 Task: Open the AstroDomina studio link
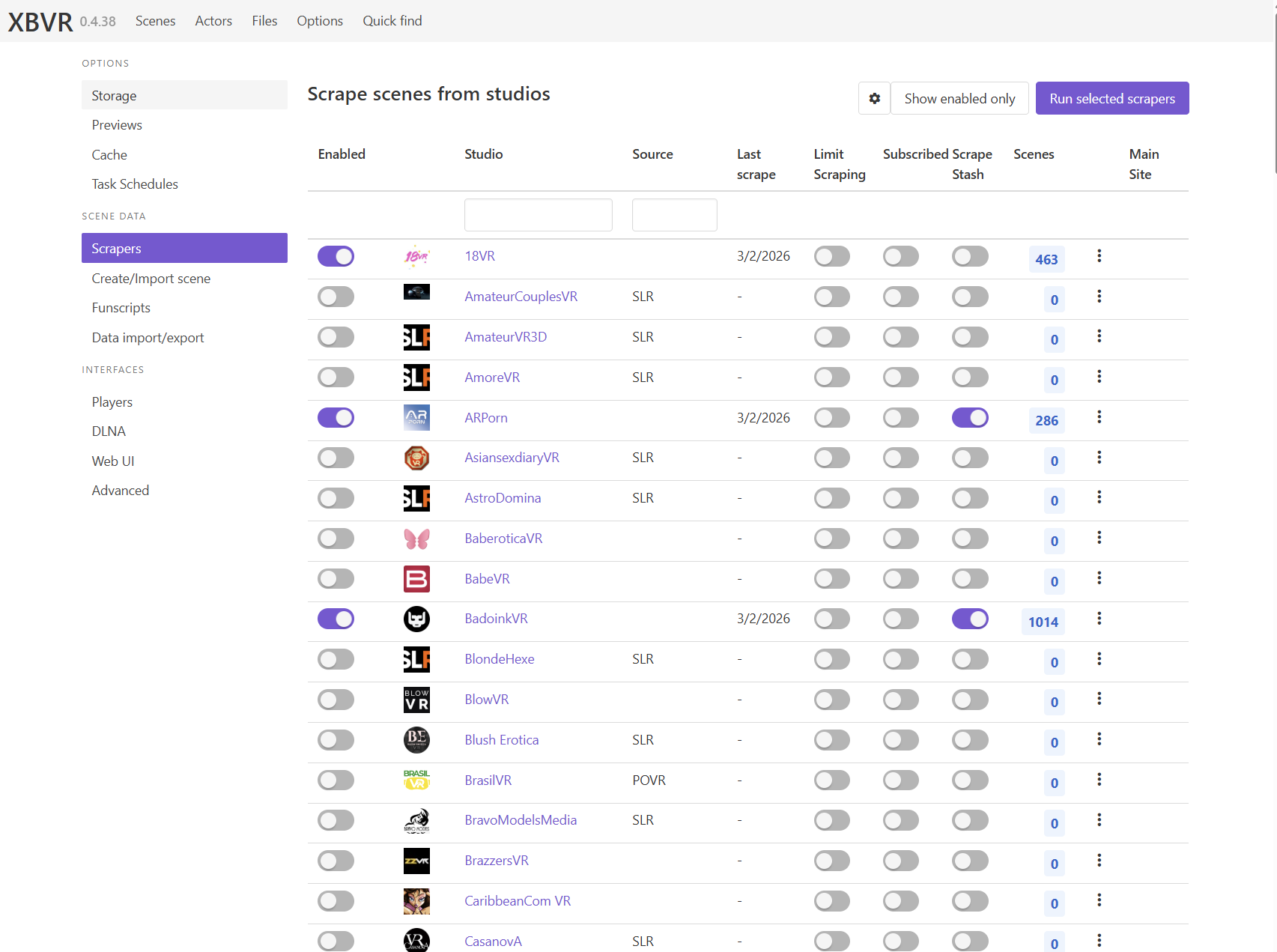point(503,497)
